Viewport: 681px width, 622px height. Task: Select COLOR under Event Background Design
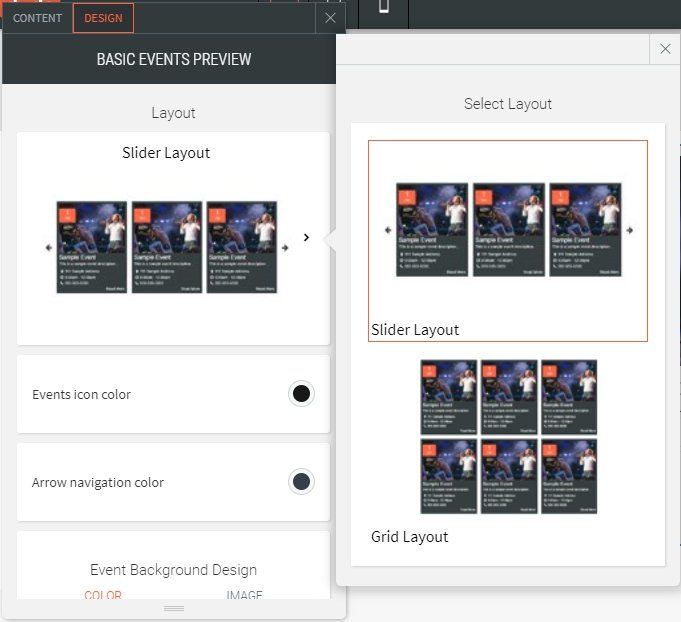(x=103, y=595)
